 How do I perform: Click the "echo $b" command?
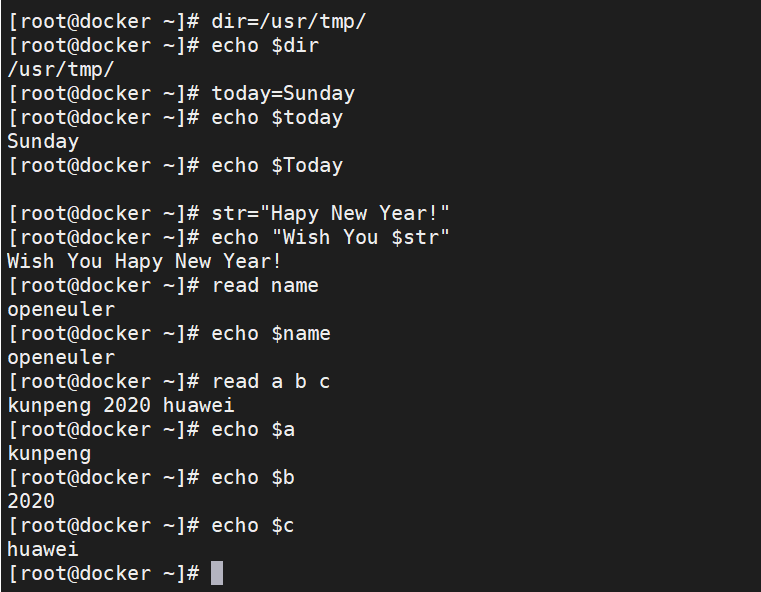click(253, 477)
